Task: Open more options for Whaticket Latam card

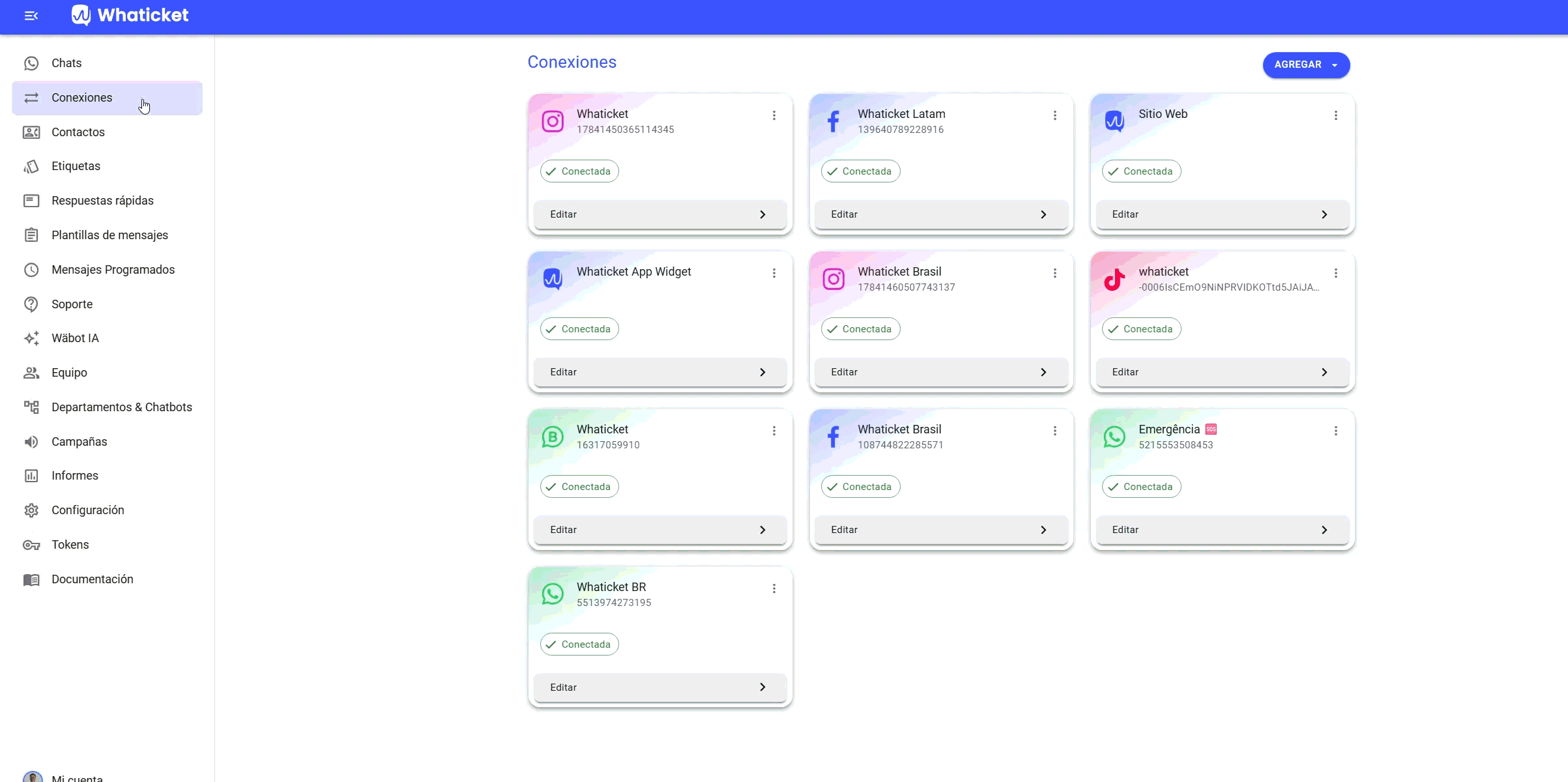Action: tap(1055, 115)
